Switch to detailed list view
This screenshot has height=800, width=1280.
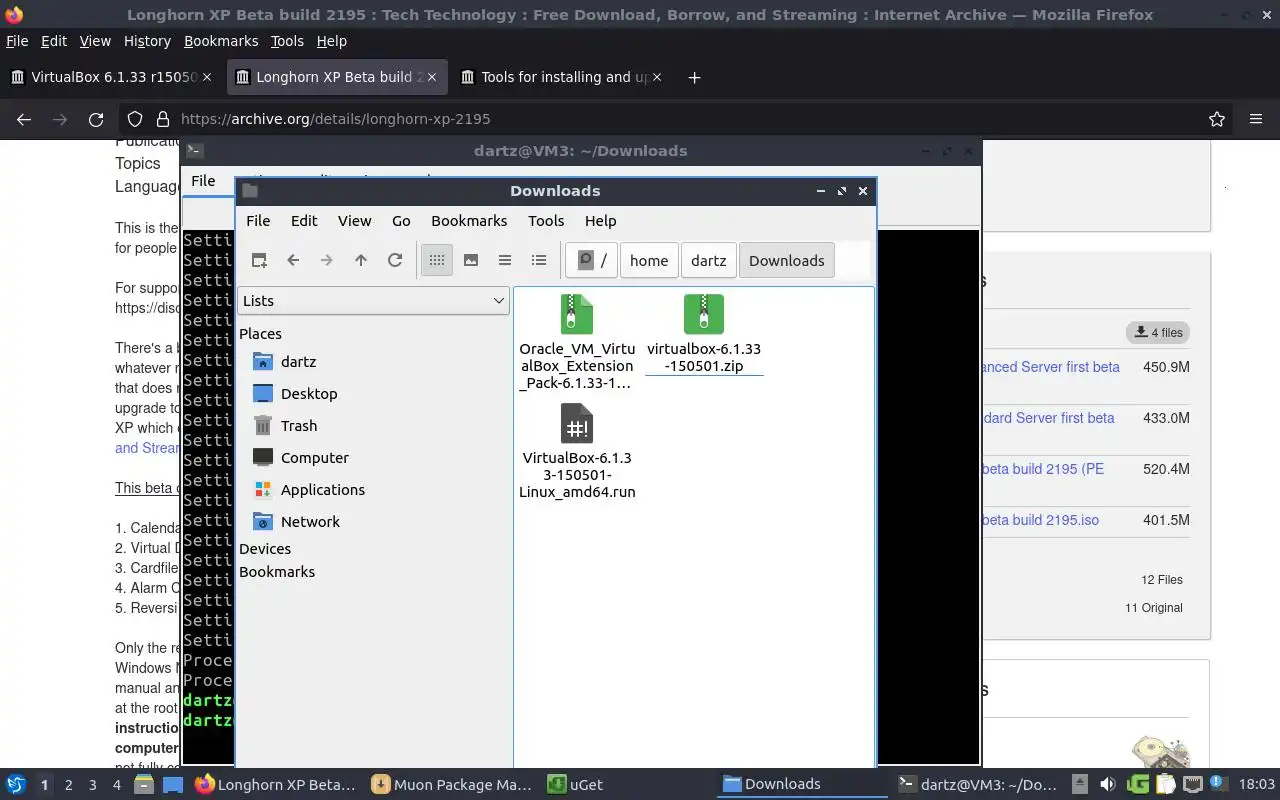pos(539,260)
